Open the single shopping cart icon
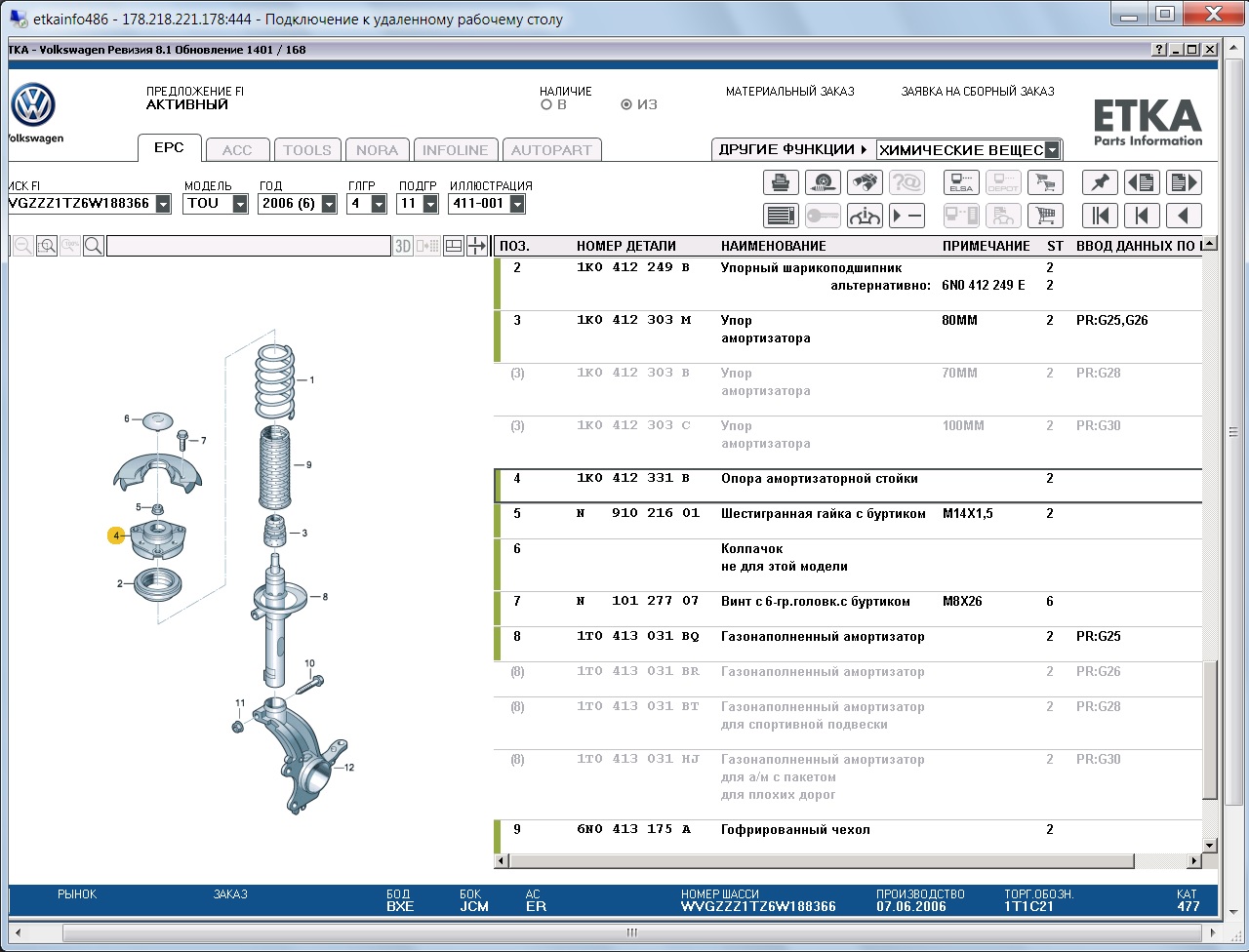Image resolution: width=1249 pixels, height=952 pixels. (1045, 216)
